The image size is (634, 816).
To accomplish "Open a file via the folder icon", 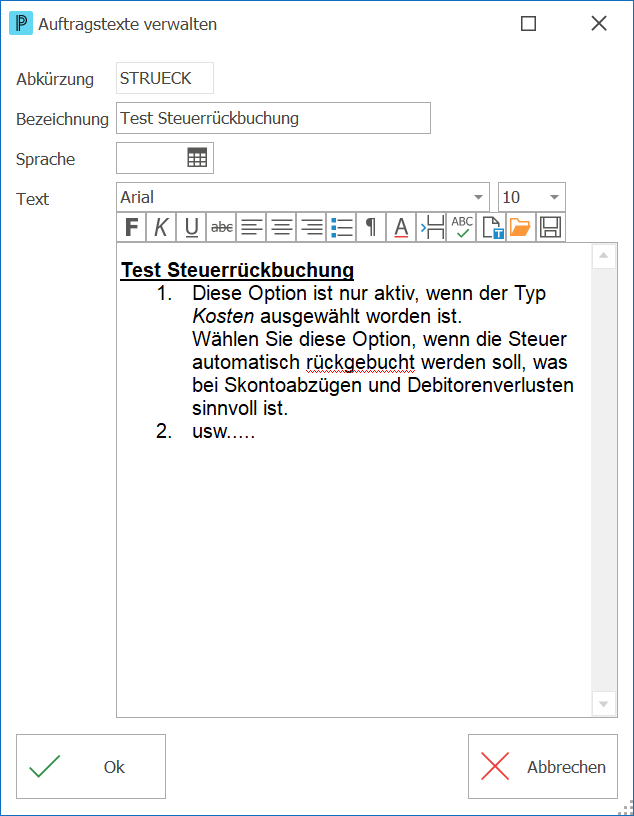I will click(x=521, y=227).
